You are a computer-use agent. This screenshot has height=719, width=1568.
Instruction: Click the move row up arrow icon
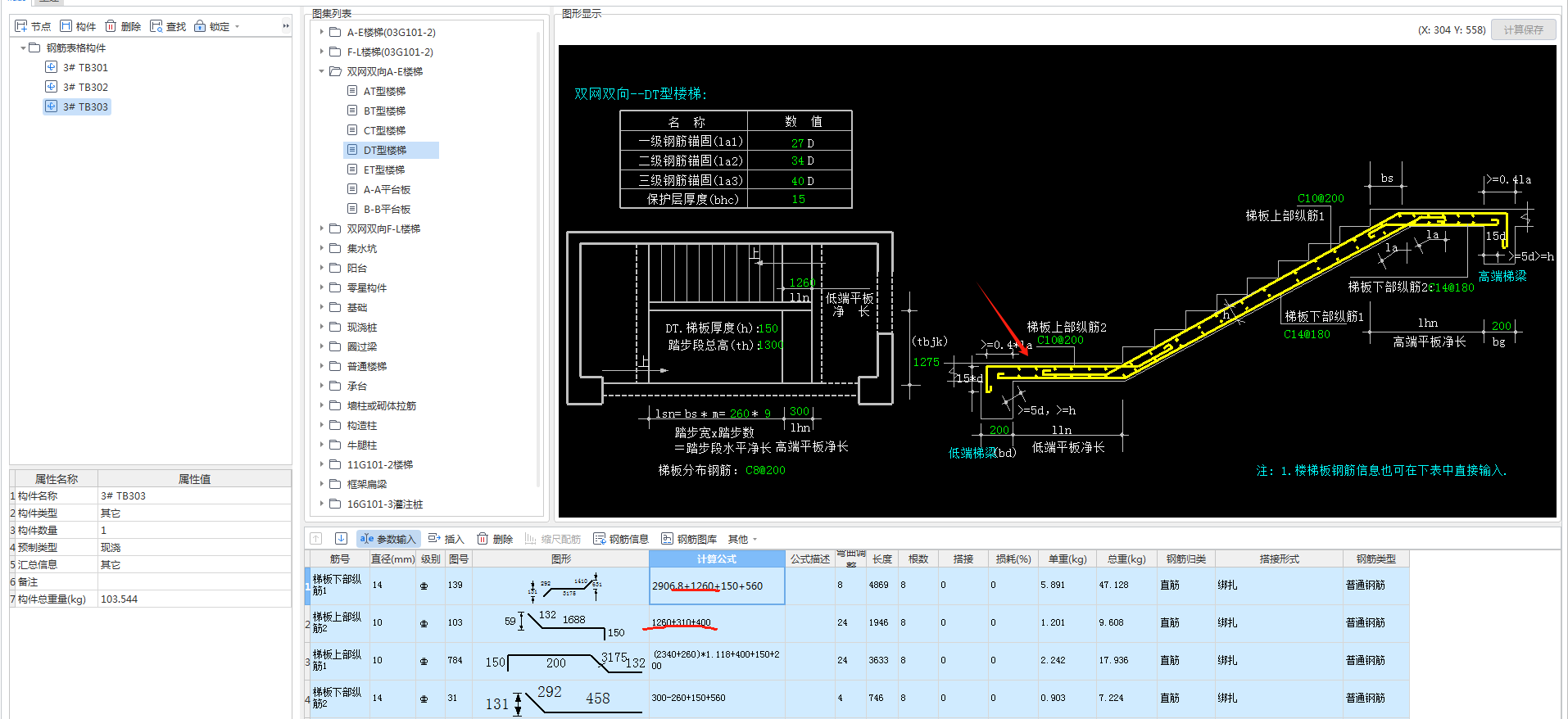[316, 539]
